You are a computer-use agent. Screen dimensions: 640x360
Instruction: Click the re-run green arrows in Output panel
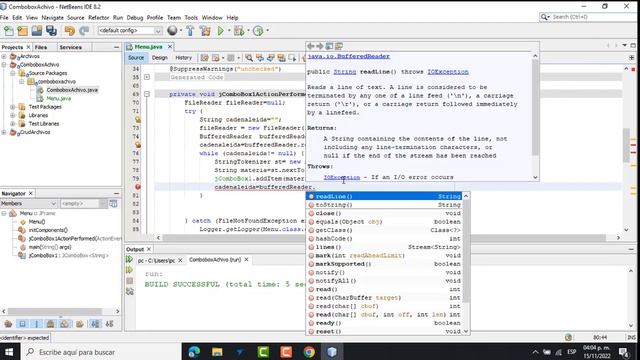130,259
